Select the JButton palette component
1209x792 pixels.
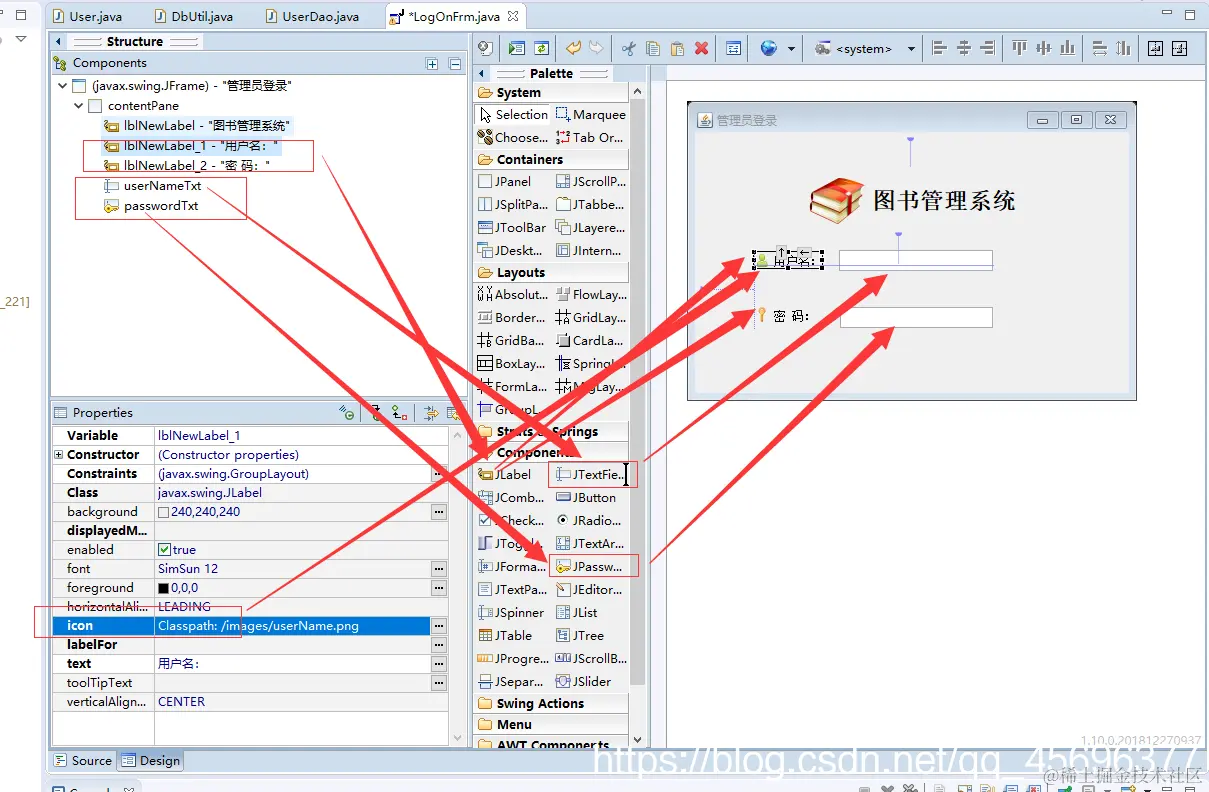[x=588, y=497]
